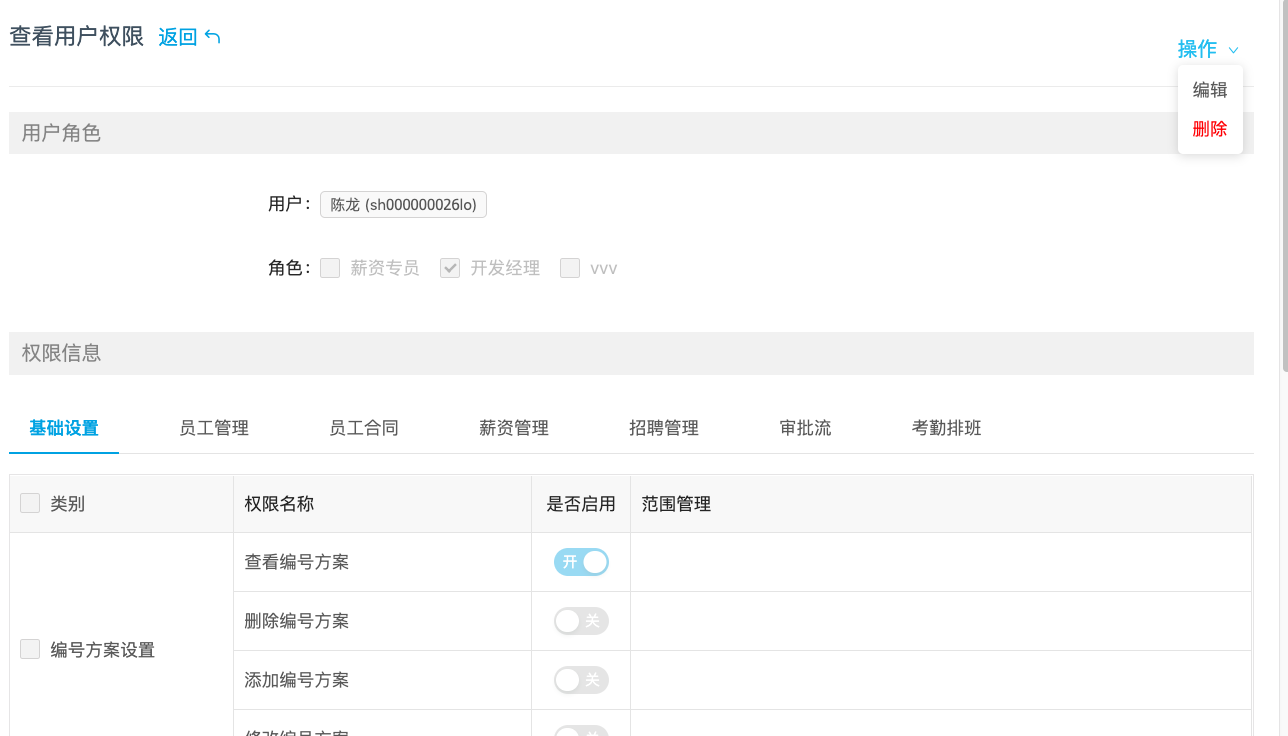Viewport: 1288px width, 736px height.
Task: Open the 薪资管理 tab
Action: [514, 428]
